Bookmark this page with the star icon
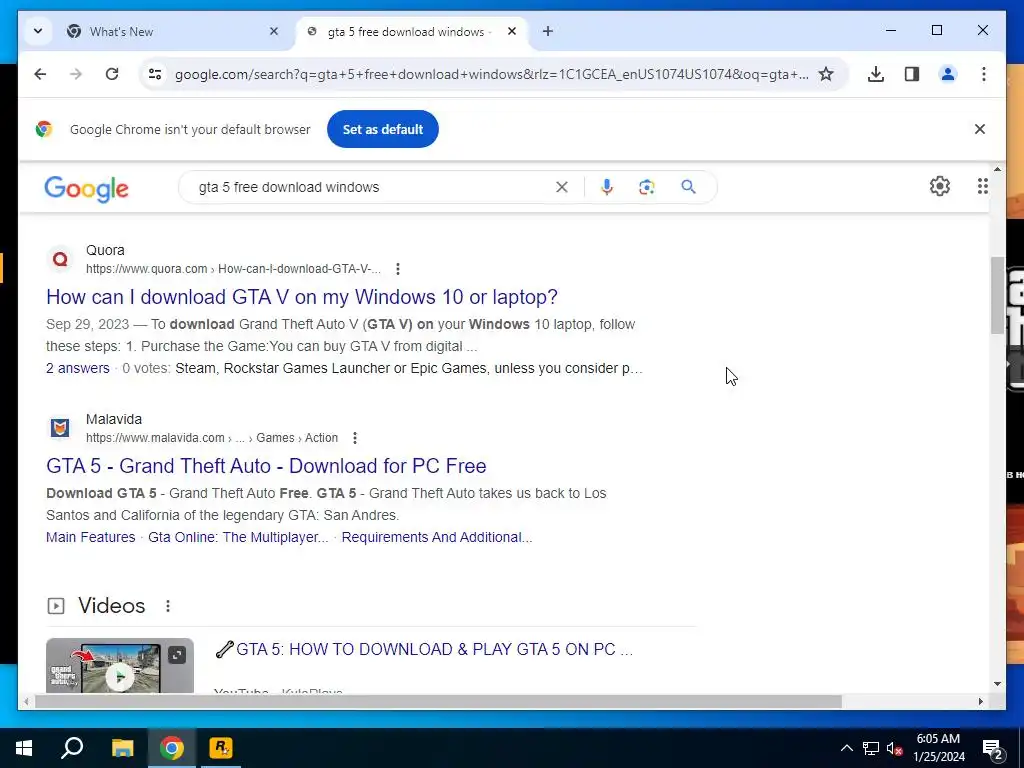Image resolution: width=1024 pixels, height=768 pixels. 826,74
